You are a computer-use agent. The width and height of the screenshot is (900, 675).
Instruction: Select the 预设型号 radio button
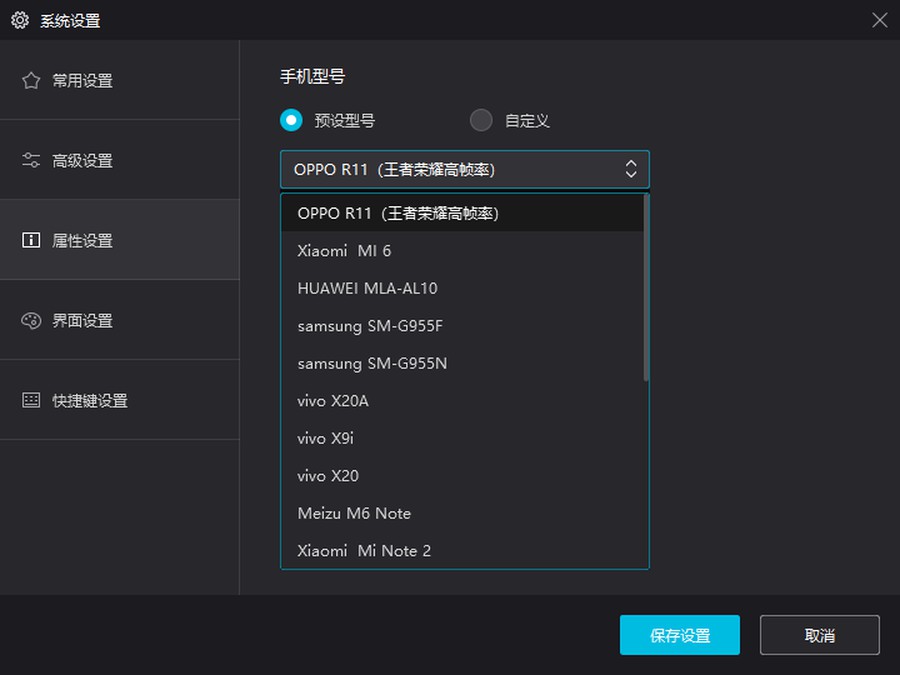[291, 120]
